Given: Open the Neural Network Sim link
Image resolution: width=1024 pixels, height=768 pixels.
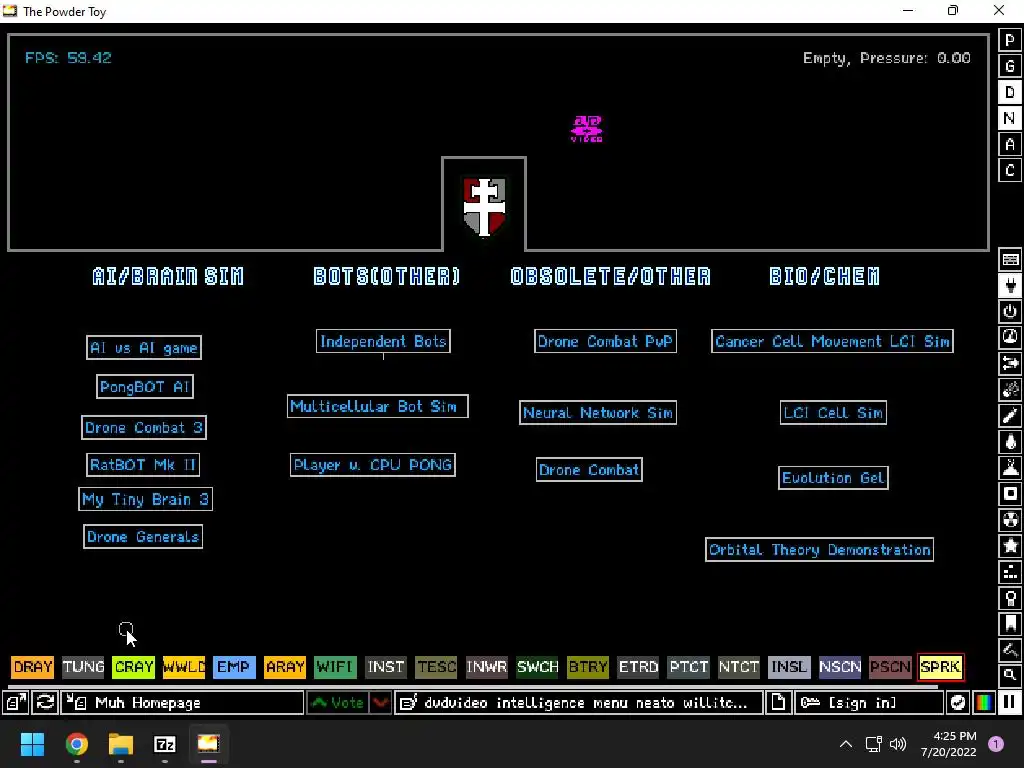Looking at the screenshot, I should point(598,413).
